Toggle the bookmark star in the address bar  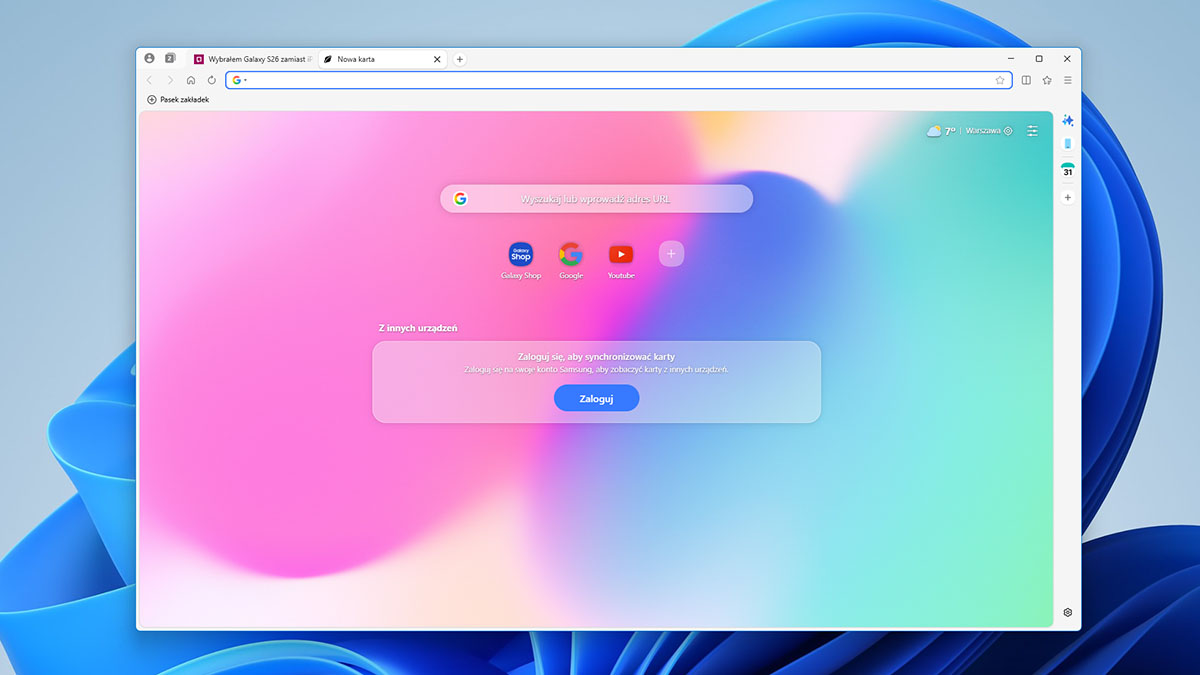click(1000, 80)
